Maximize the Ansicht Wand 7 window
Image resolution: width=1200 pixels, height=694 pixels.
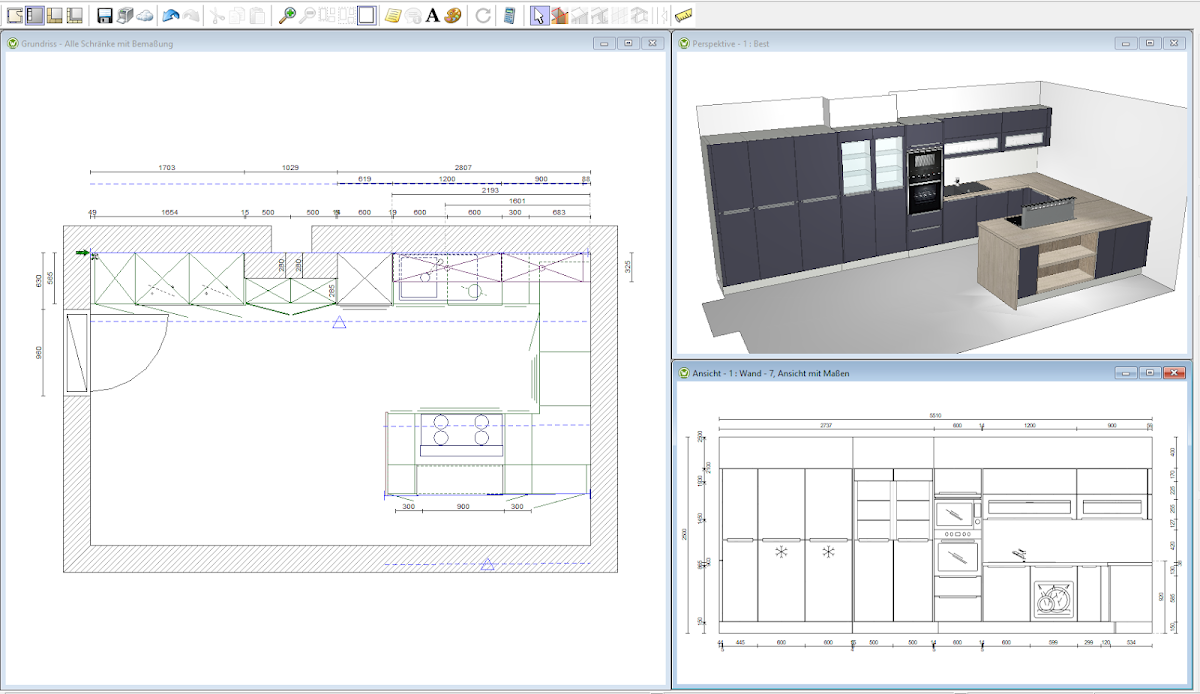(x=1150, y=373)
